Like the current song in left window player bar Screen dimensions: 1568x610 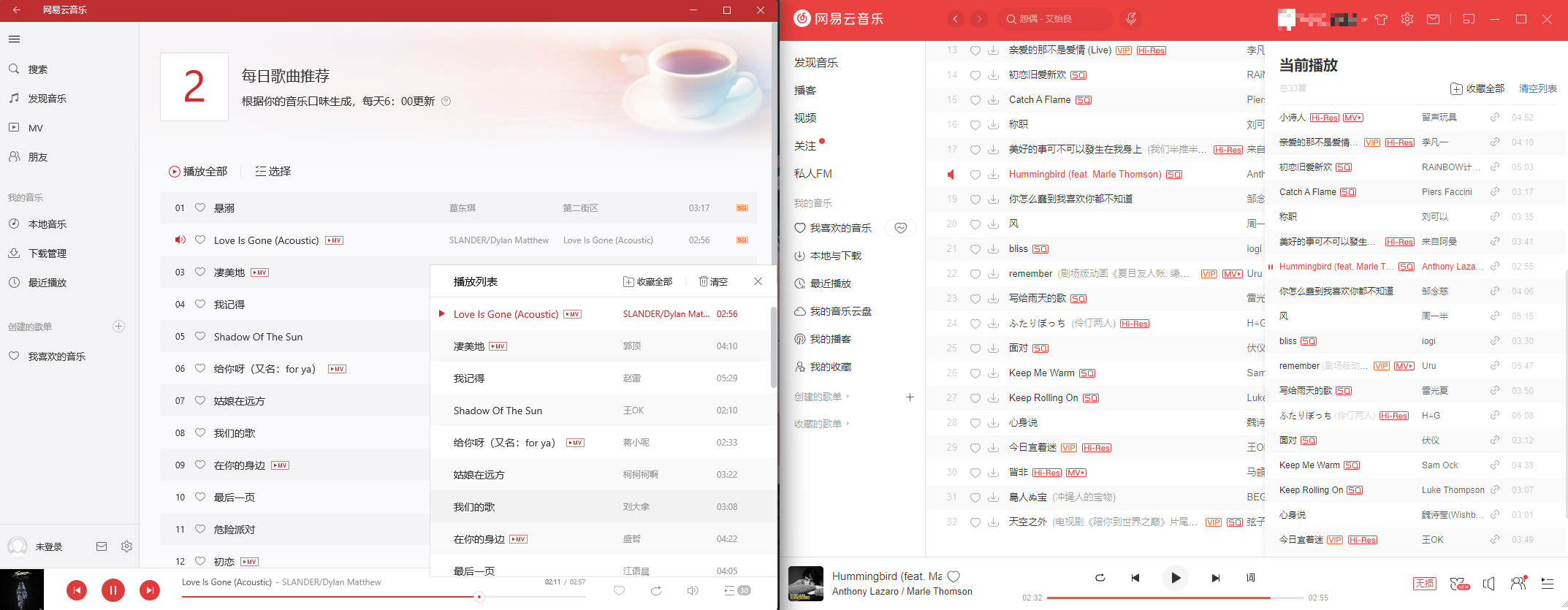pos(620,590)
